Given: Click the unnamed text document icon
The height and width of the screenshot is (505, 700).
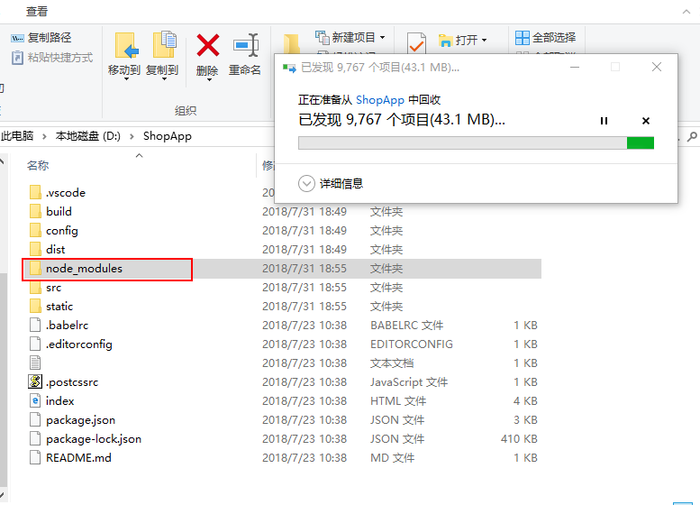Looking at the screenshot, I should [x=35, y=363].
